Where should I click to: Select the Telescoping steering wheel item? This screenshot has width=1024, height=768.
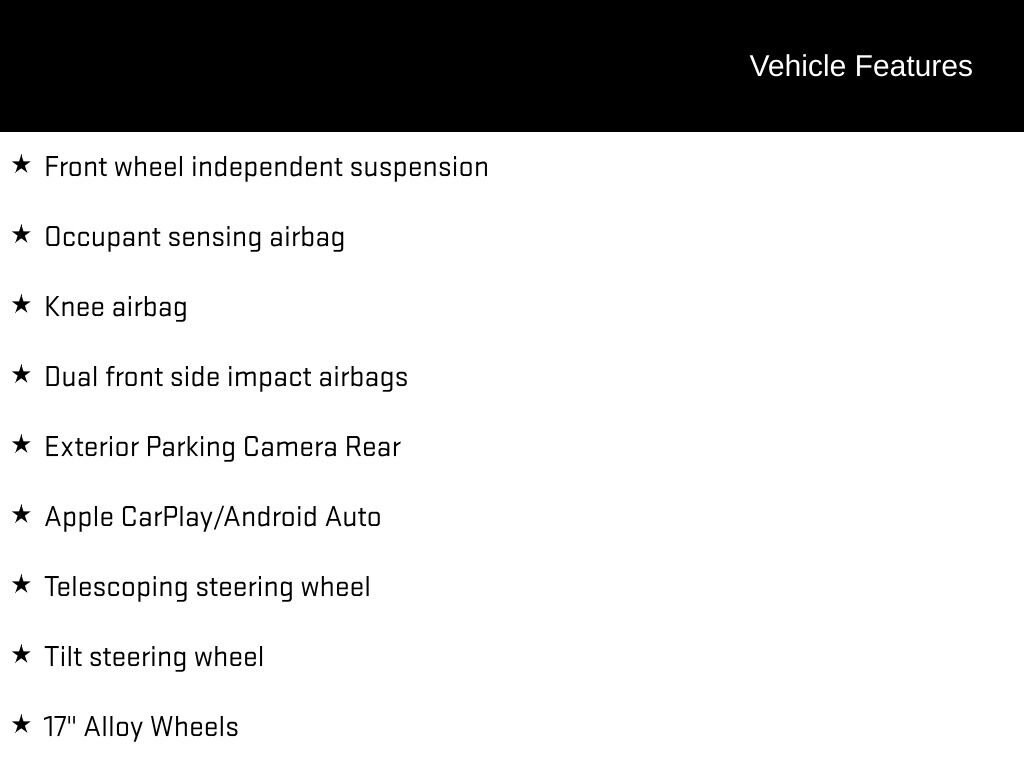pyautogui.click(x=208, y=587)
